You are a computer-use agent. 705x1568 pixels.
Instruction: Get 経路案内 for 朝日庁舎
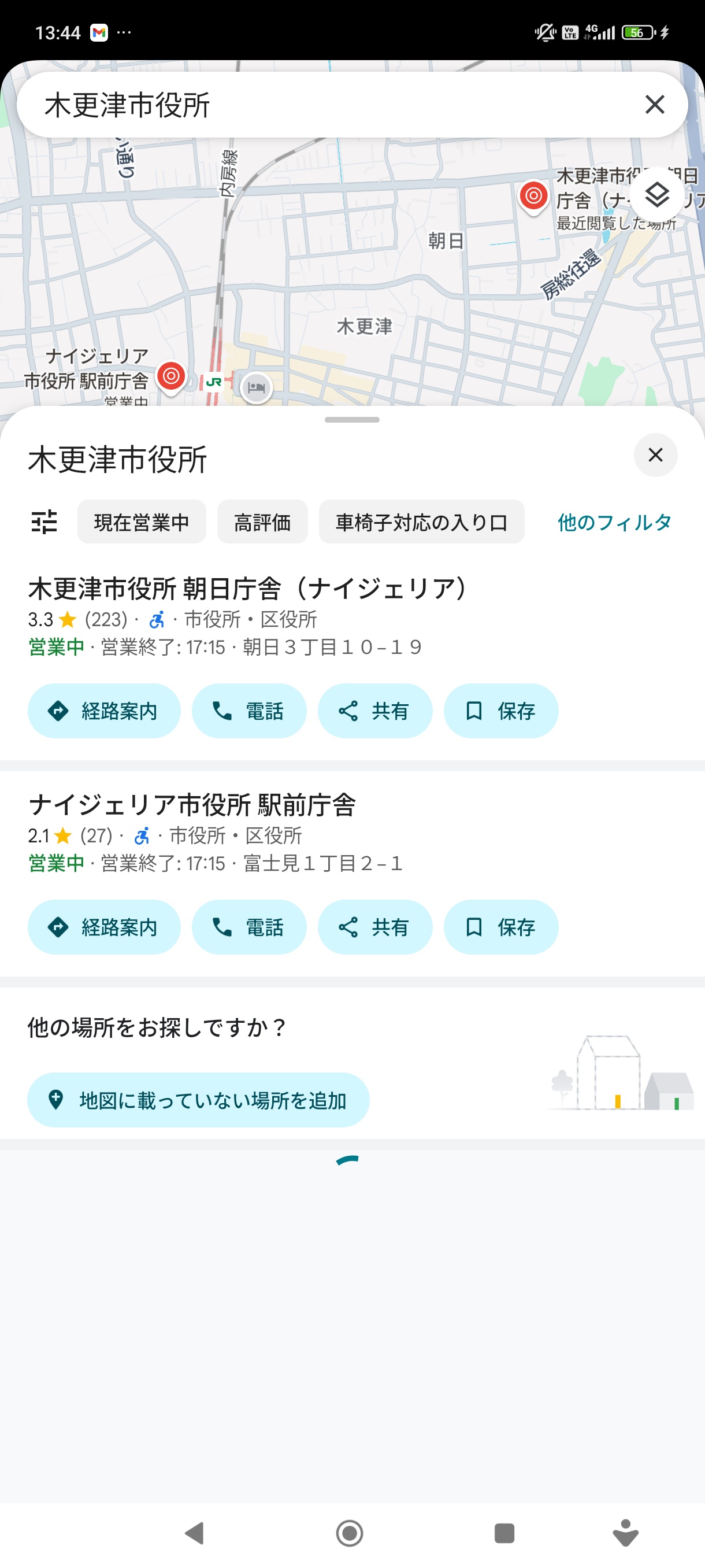104,711
